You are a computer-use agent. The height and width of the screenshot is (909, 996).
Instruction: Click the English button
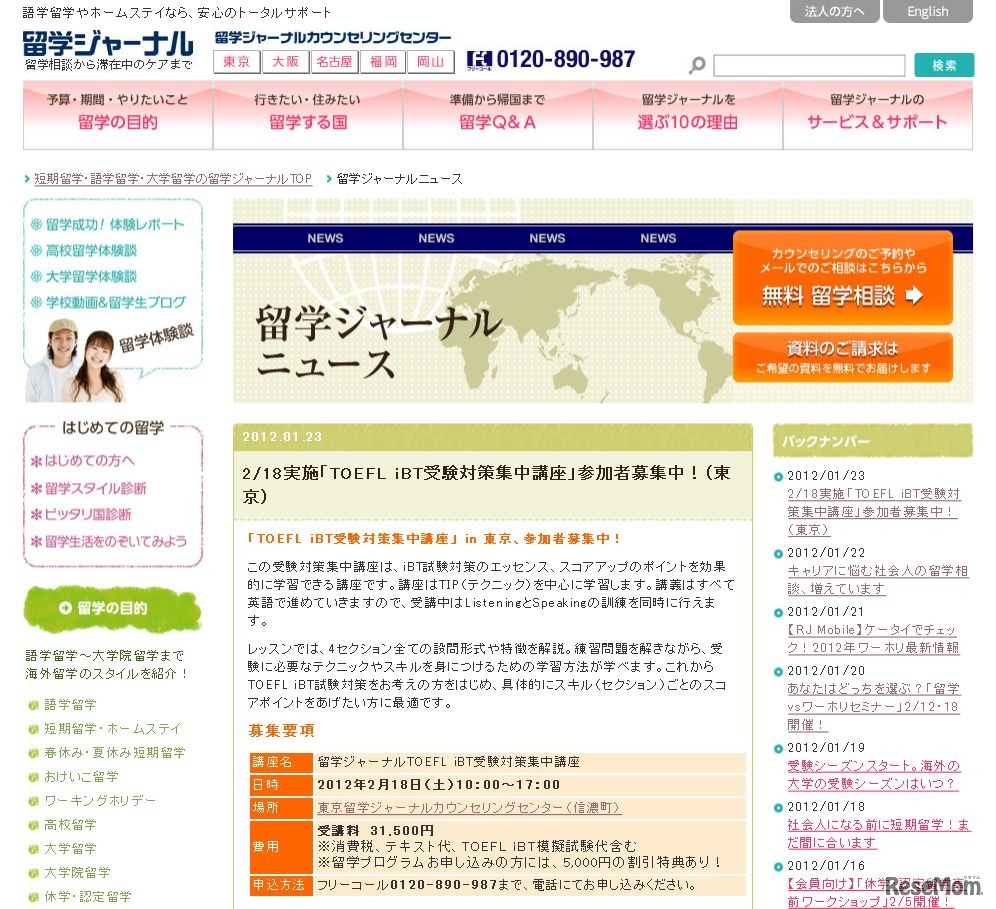[928, 12]
